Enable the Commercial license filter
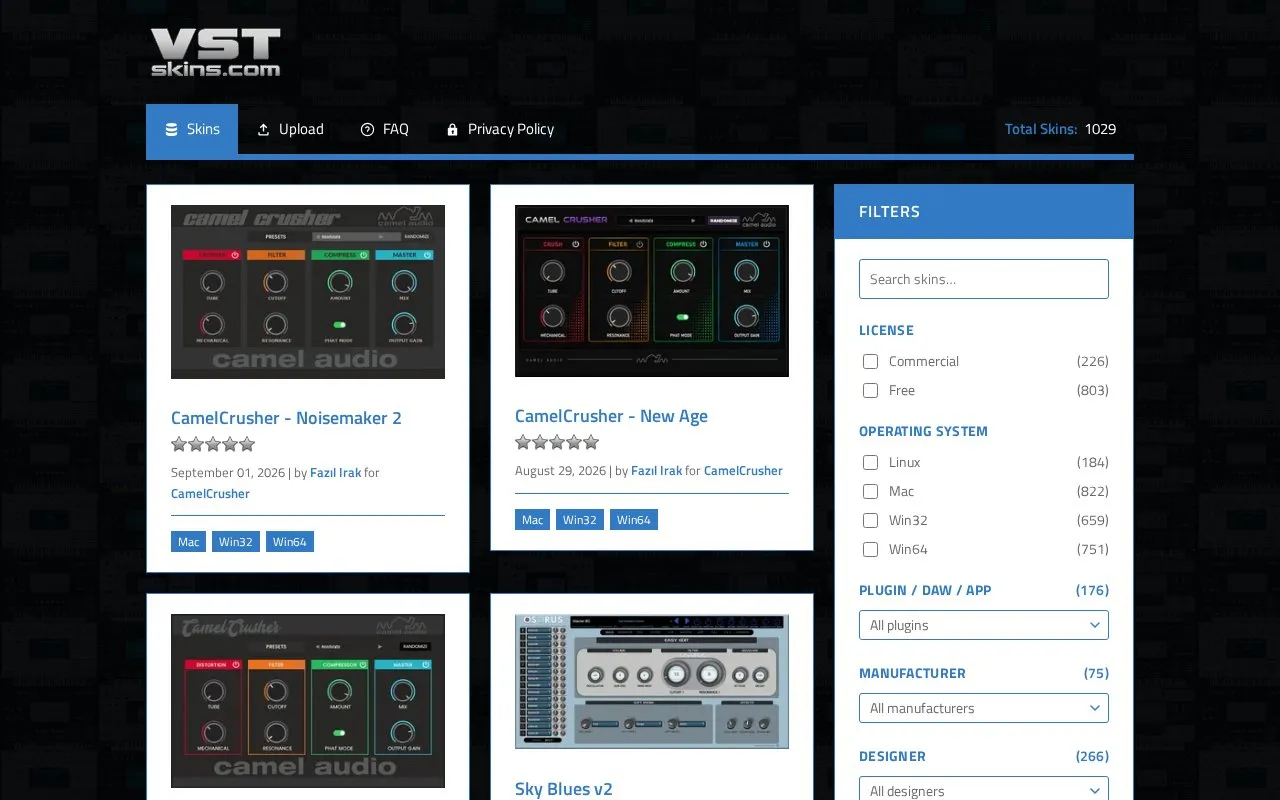 point(870,361)
